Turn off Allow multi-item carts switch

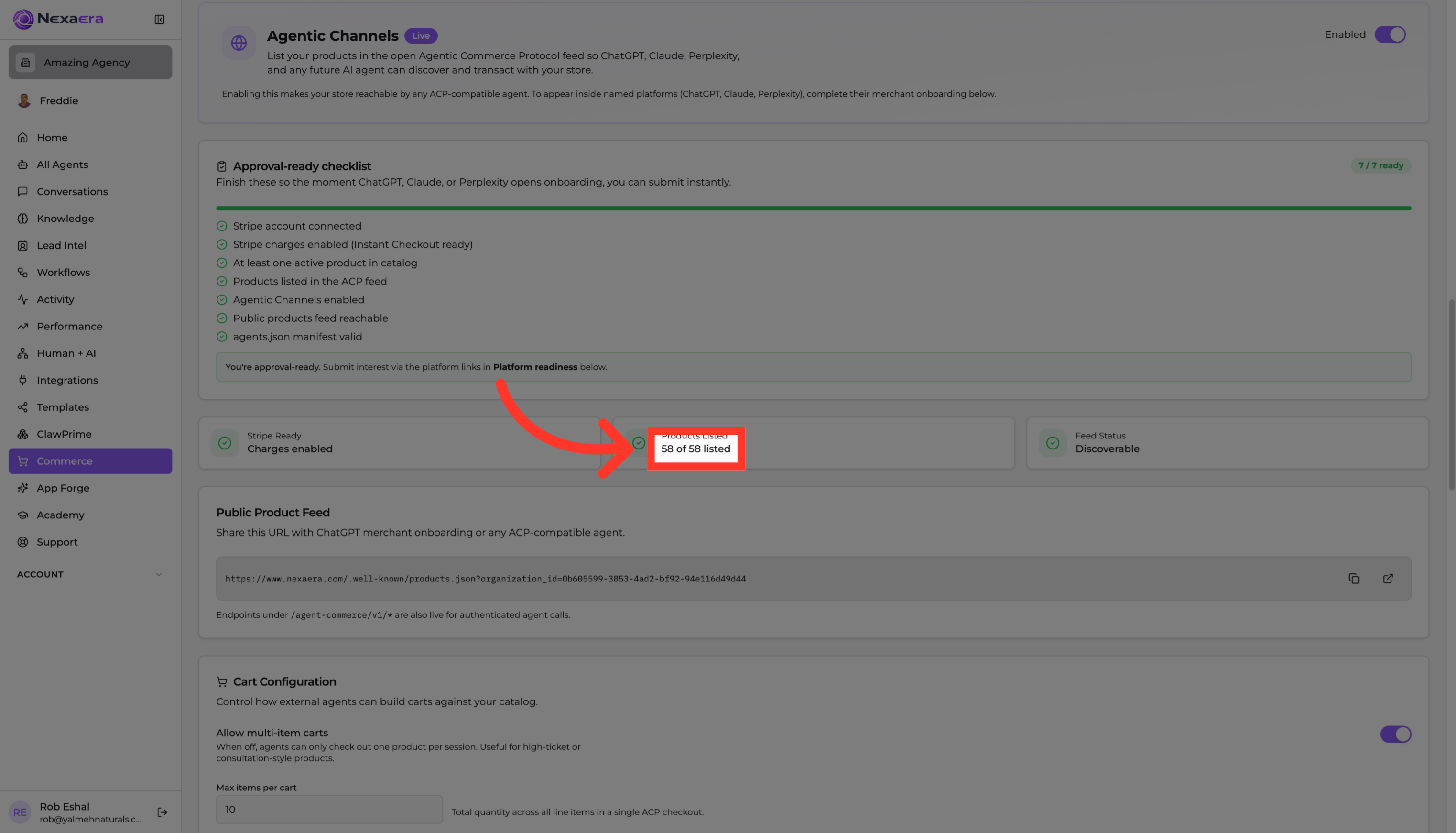click(x=1396, y=734)
